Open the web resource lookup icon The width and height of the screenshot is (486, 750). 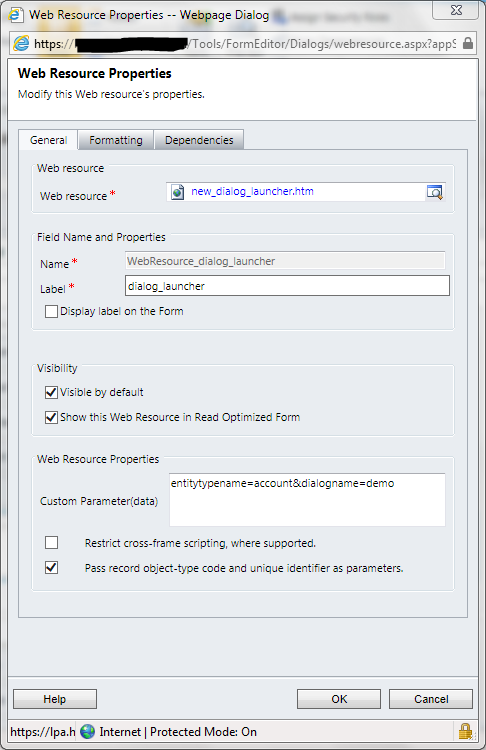[x=434, y=192]
